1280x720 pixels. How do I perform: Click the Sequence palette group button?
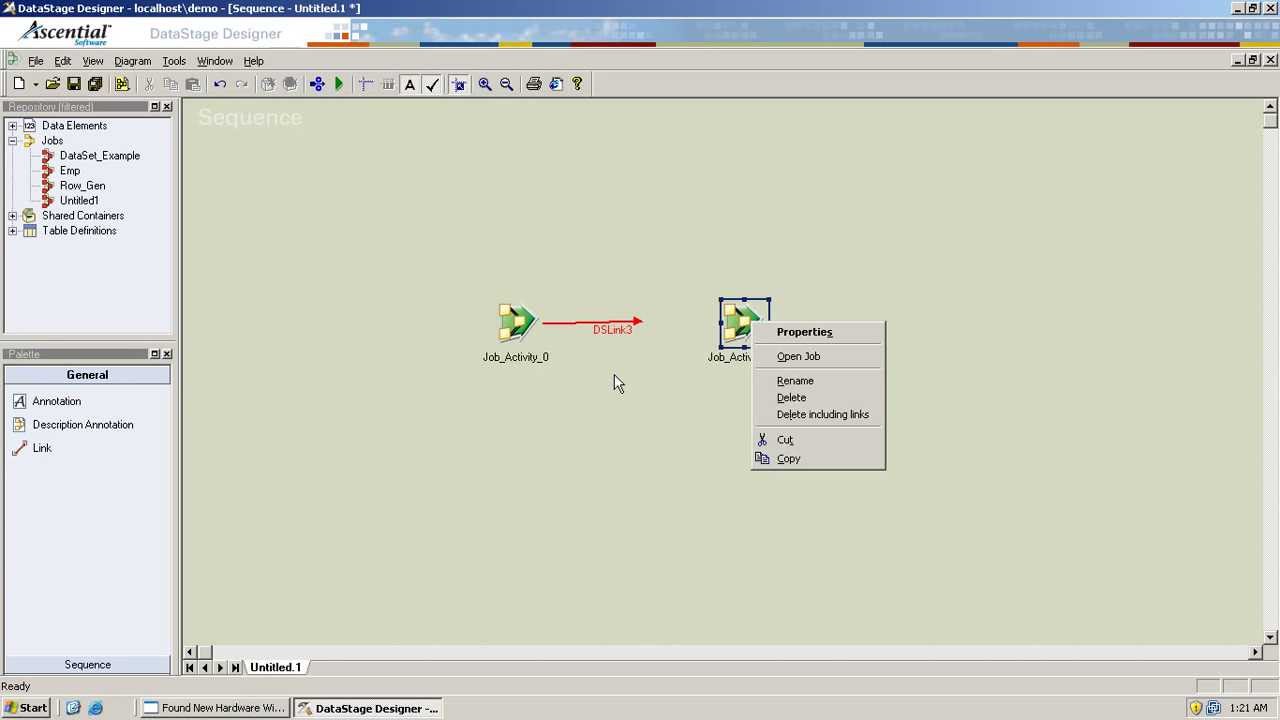[87, 665]
